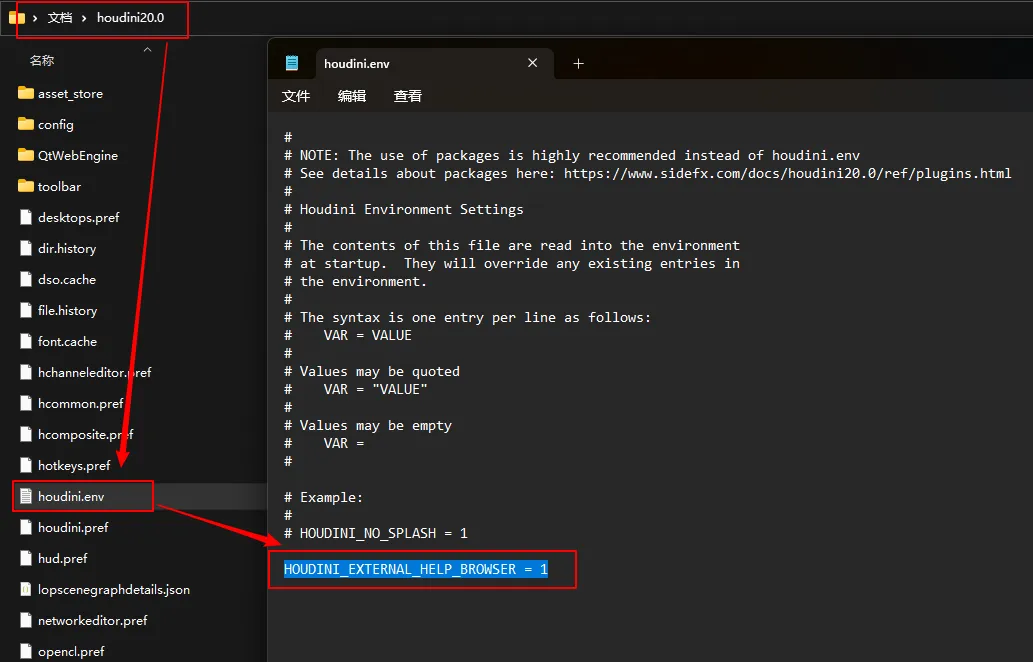This screenshot has width=1033, height=662.
Task: Click the houdini20.0 breadcrumb segment
Action: (130, 18)
